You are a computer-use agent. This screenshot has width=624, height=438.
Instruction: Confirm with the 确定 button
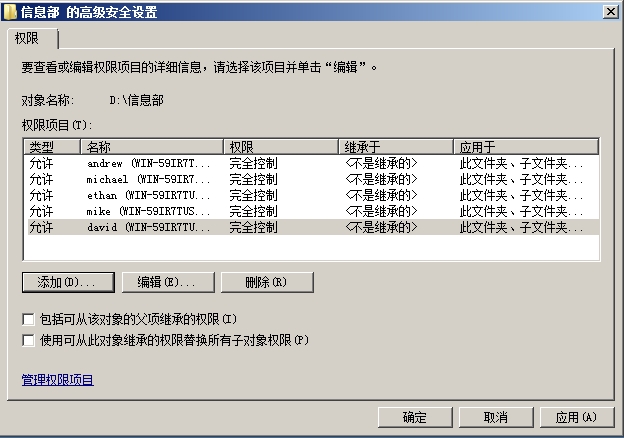click(x=415, y=417)
